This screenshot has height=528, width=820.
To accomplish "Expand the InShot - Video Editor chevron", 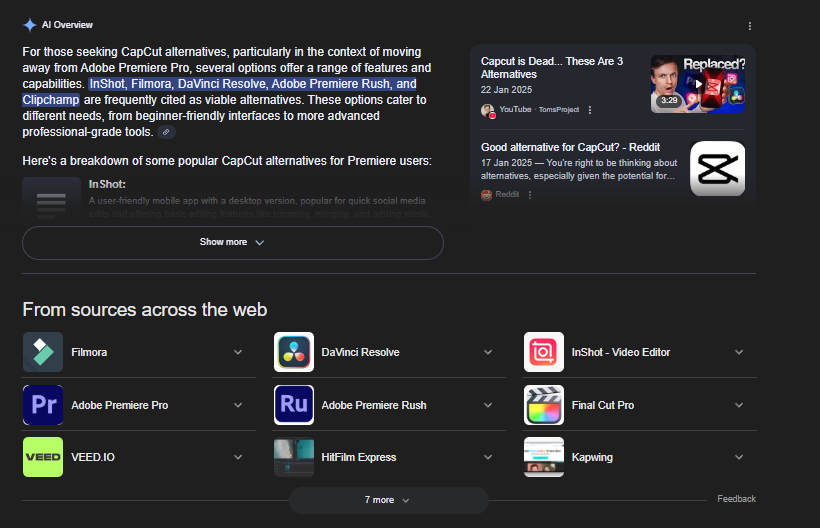I will click(739, 352).
